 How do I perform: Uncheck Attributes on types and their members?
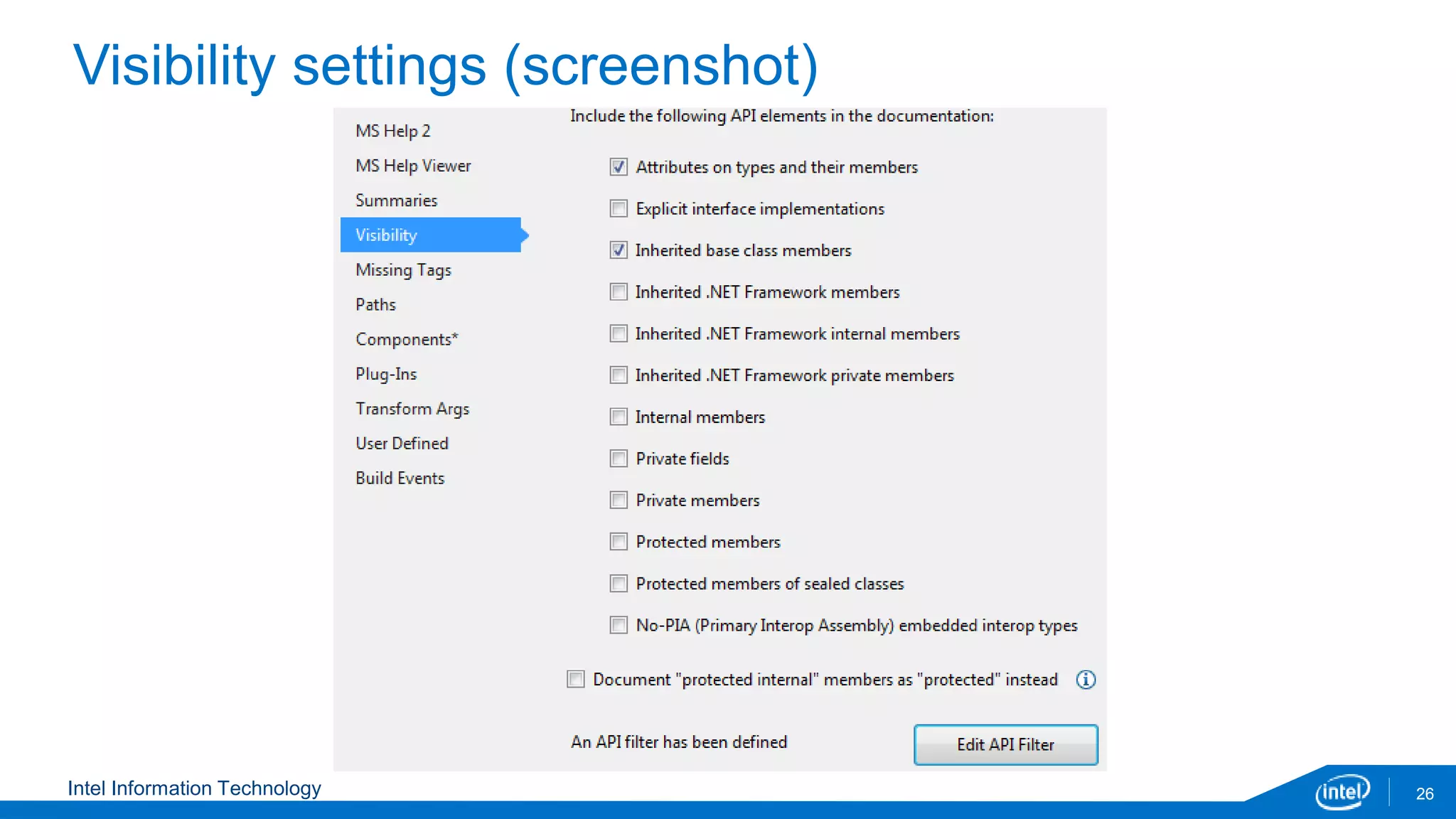[619, 167]
